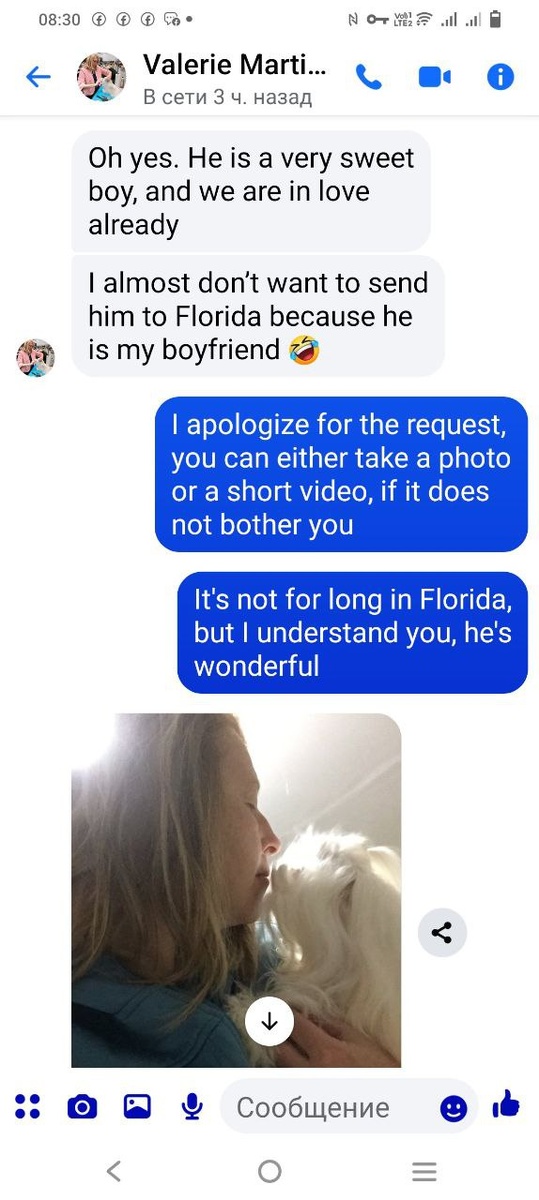Open the received photo of woman and dog
Image resolution: width=539 pixels, height=1200 pixels.
[x=236, y=890]
